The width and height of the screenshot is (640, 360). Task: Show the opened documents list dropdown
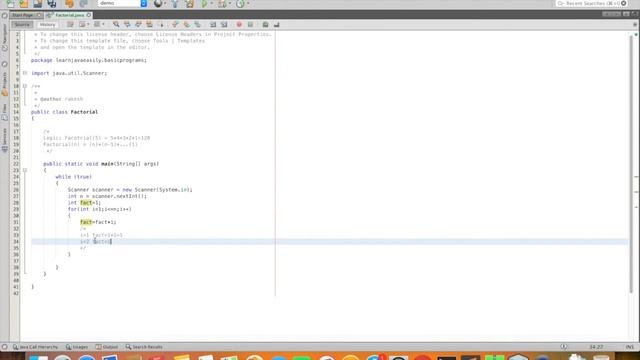pos(626,14)
